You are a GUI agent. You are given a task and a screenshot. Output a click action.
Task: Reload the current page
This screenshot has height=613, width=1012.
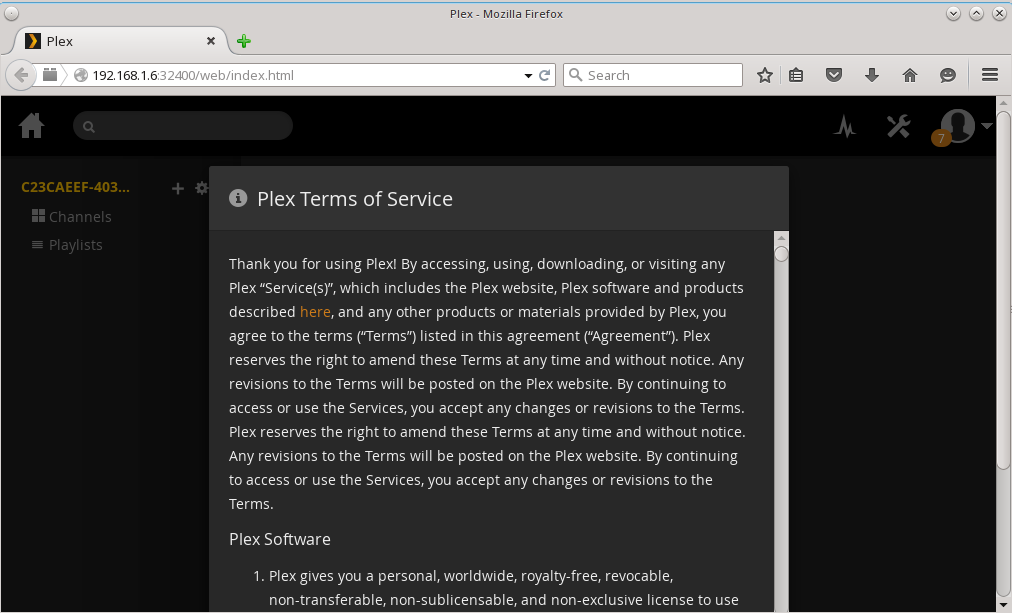coord(544,75)
